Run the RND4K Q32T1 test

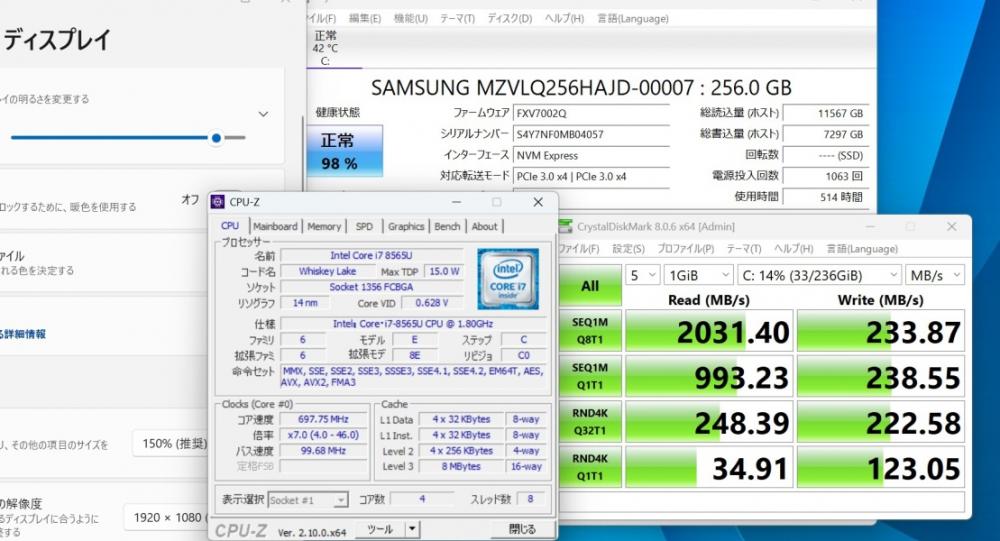coord(590,421)
